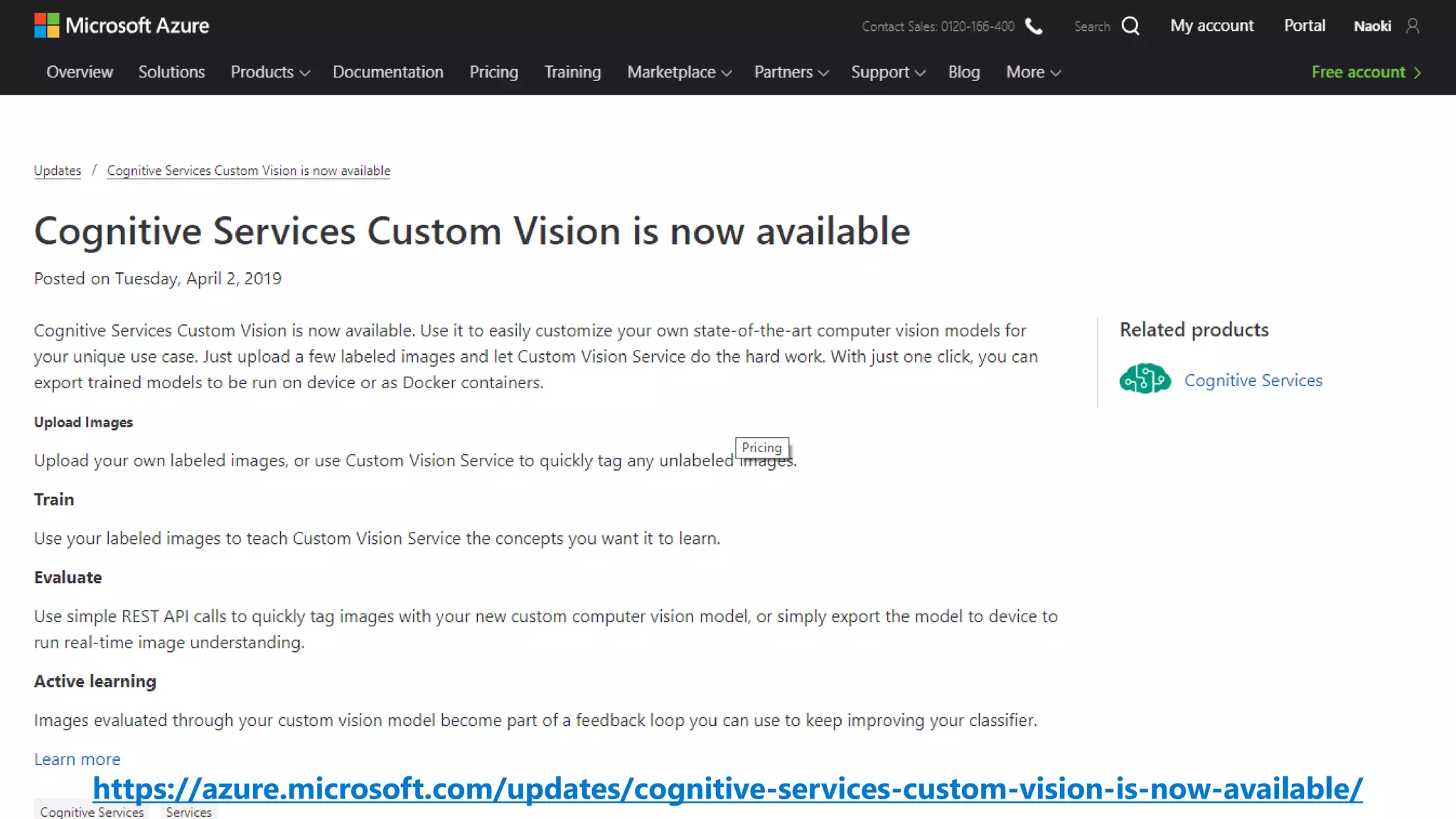Click the main page title heading

tap(472, 232)
